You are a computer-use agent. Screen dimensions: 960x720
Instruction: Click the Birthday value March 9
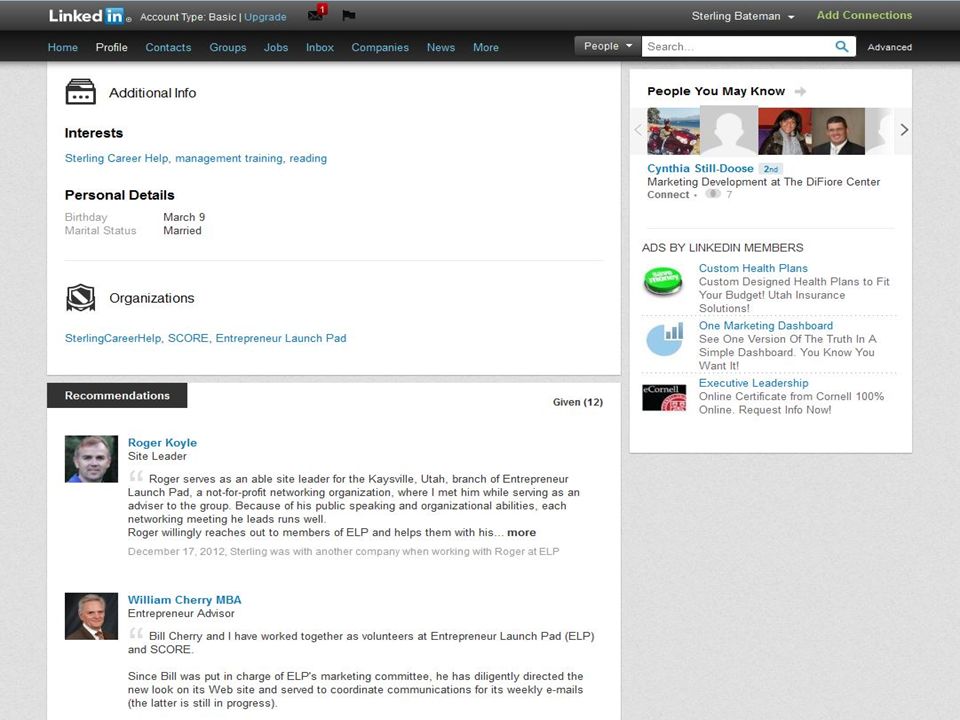point(184,217)
